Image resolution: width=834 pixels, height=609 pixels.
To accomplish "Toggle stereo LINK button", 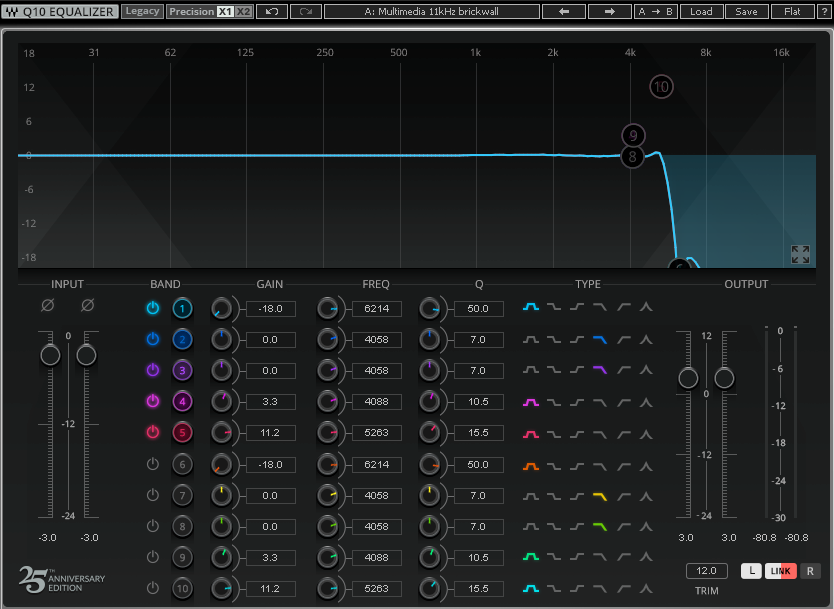I will click(780, 571).
